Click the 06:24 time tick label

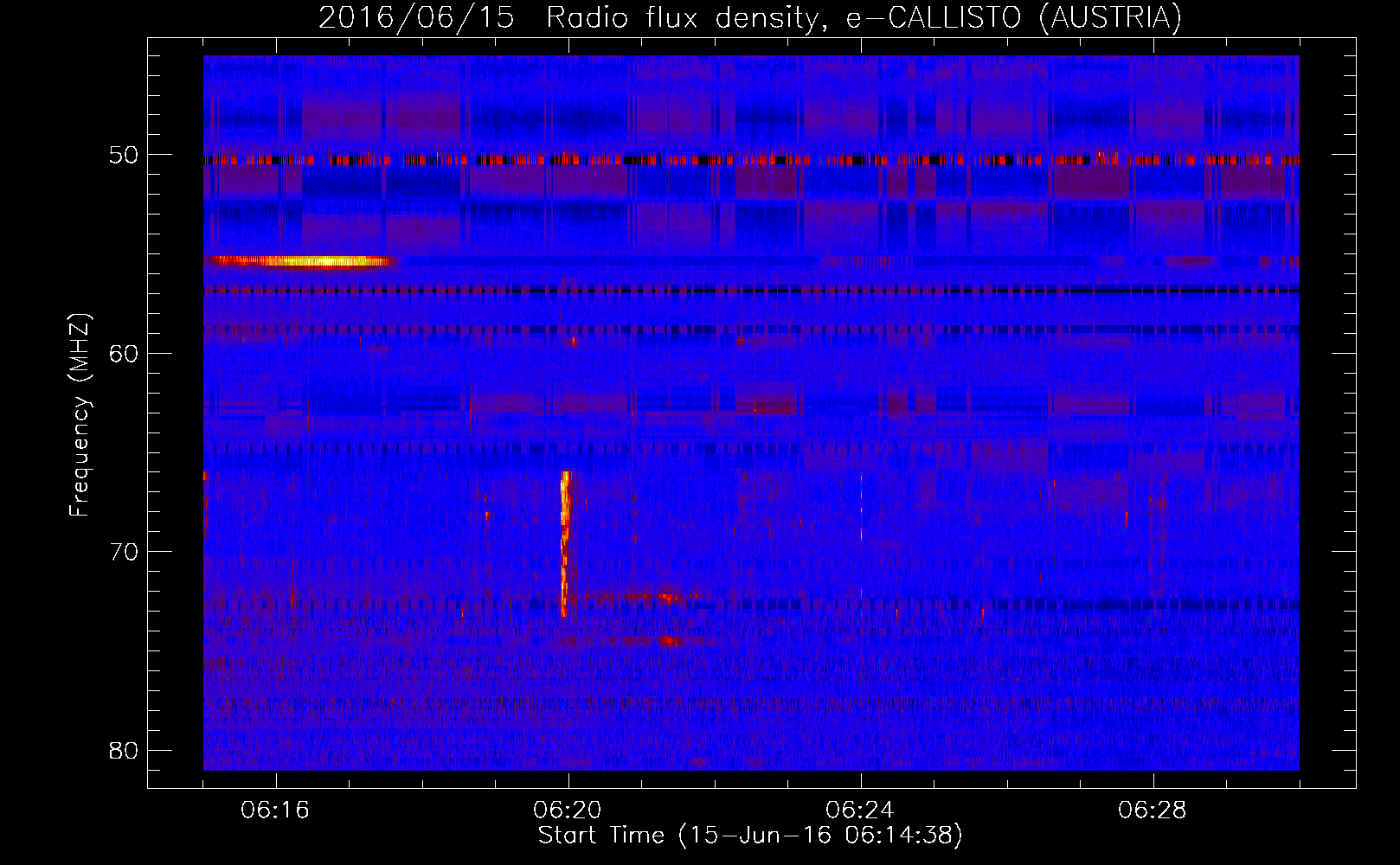[860, 811]
